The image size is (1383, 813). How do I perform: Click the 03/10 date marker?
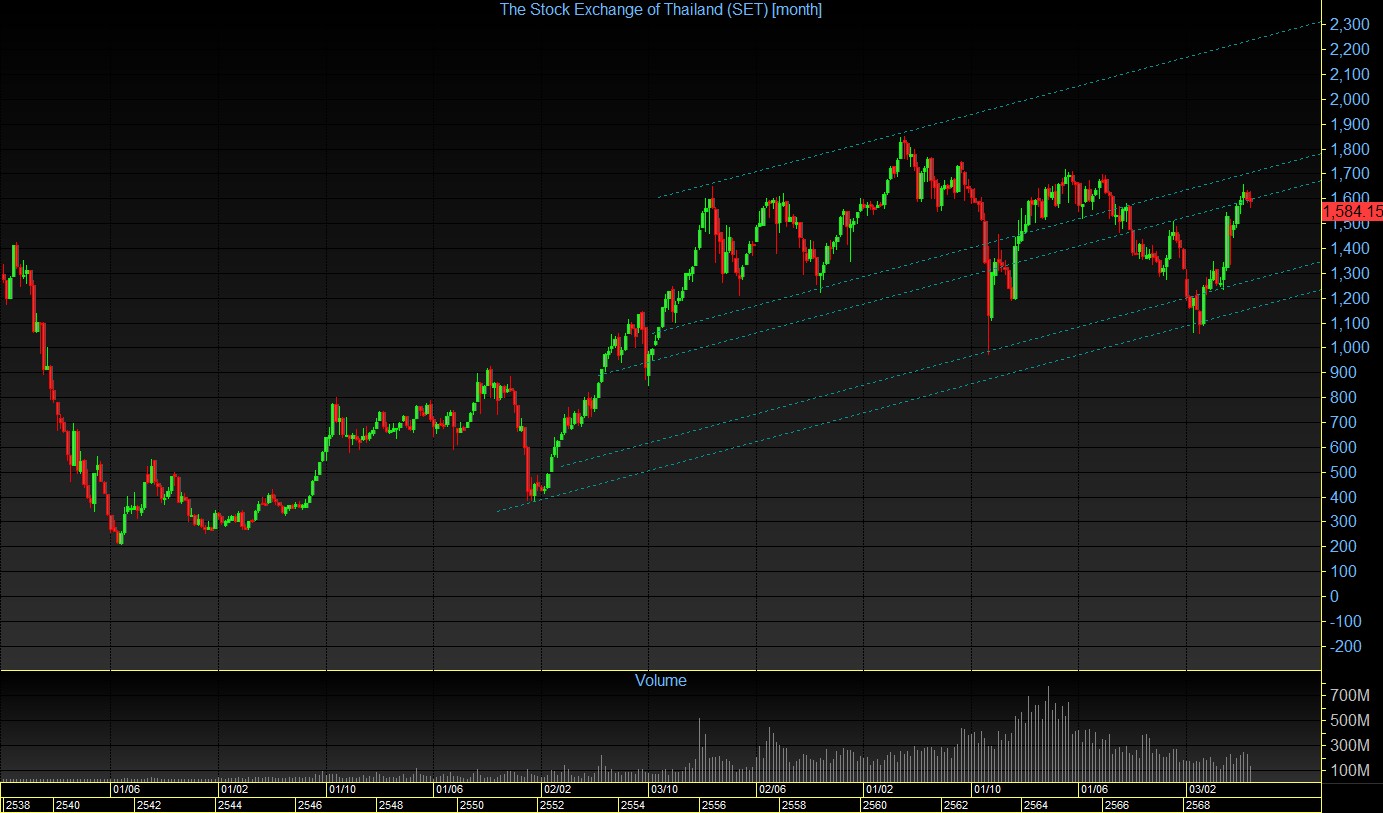click(x=665, y=789)
